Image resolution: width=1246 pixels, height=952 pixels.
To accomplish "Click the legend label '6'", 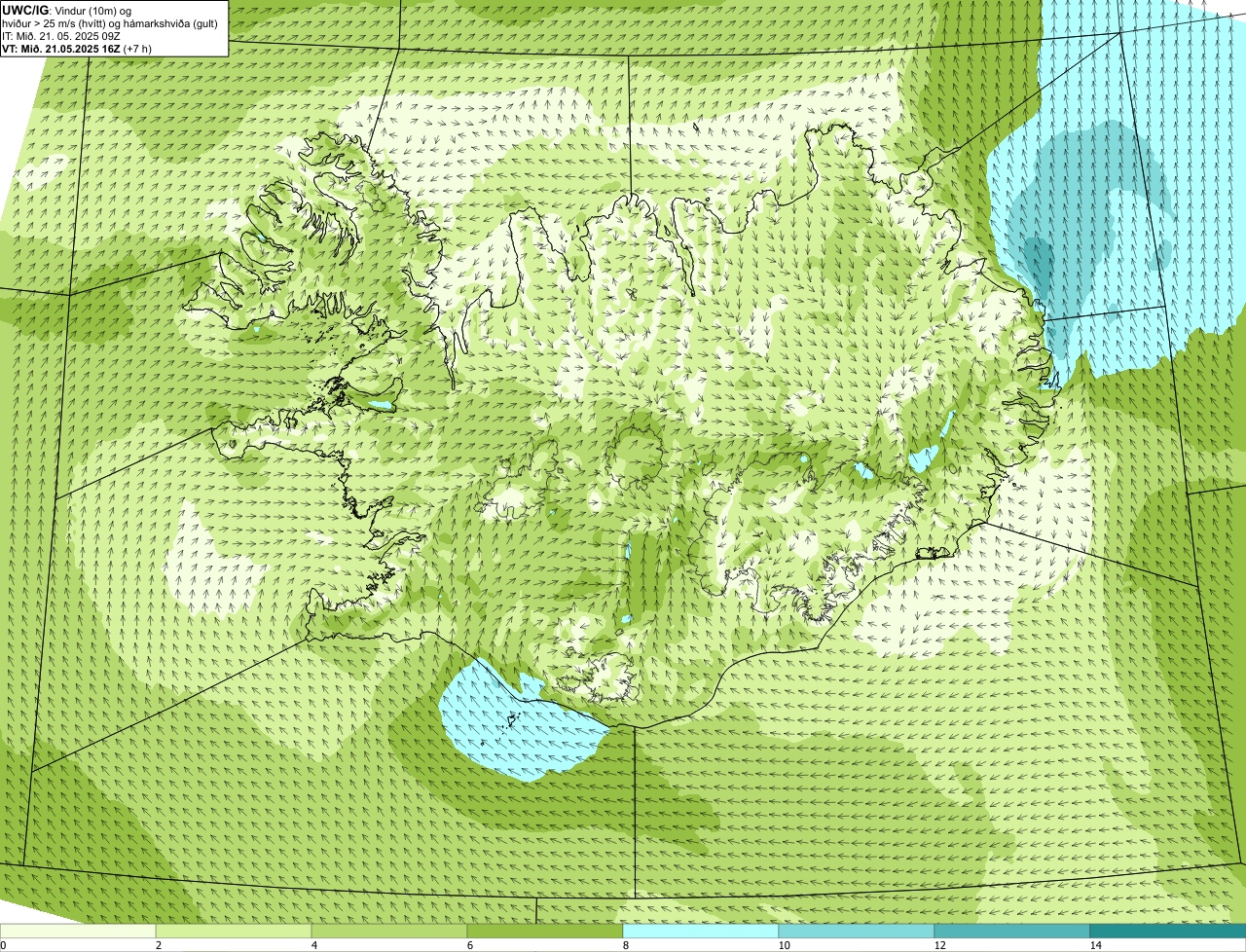I will pyautogui.click(x=469, y=945).
